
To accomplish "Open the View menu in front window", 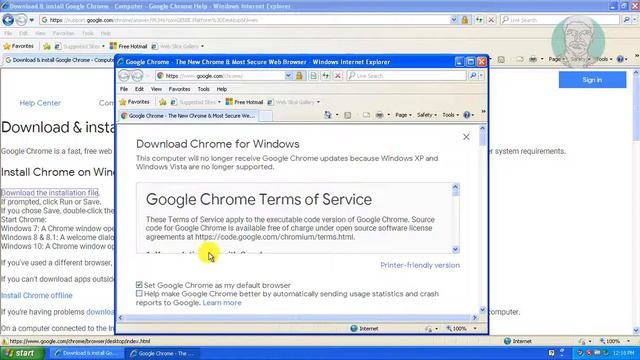I will tap(156, 89).
